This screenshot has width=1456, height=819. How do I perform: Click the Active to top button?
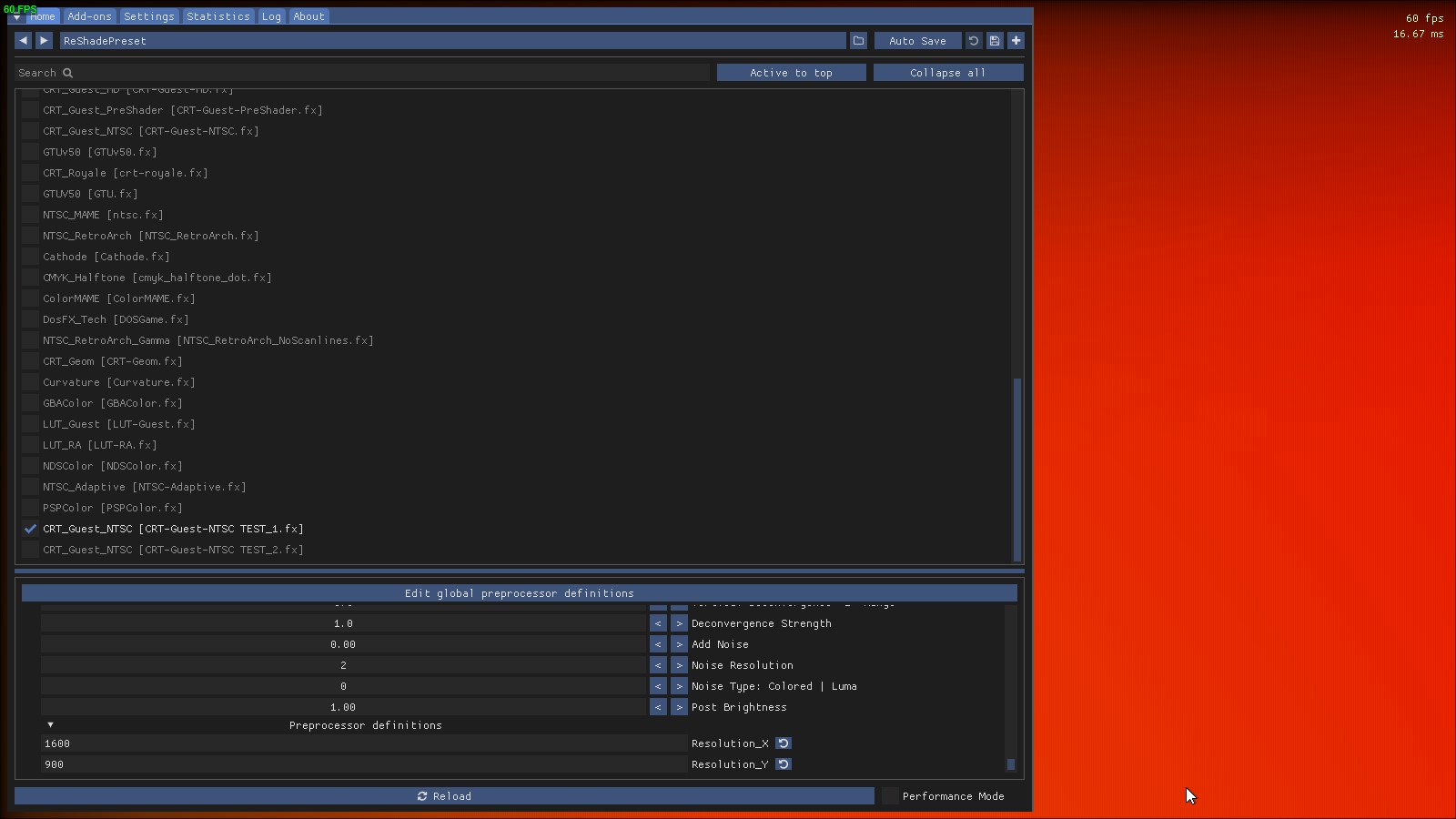click(791, 73)
